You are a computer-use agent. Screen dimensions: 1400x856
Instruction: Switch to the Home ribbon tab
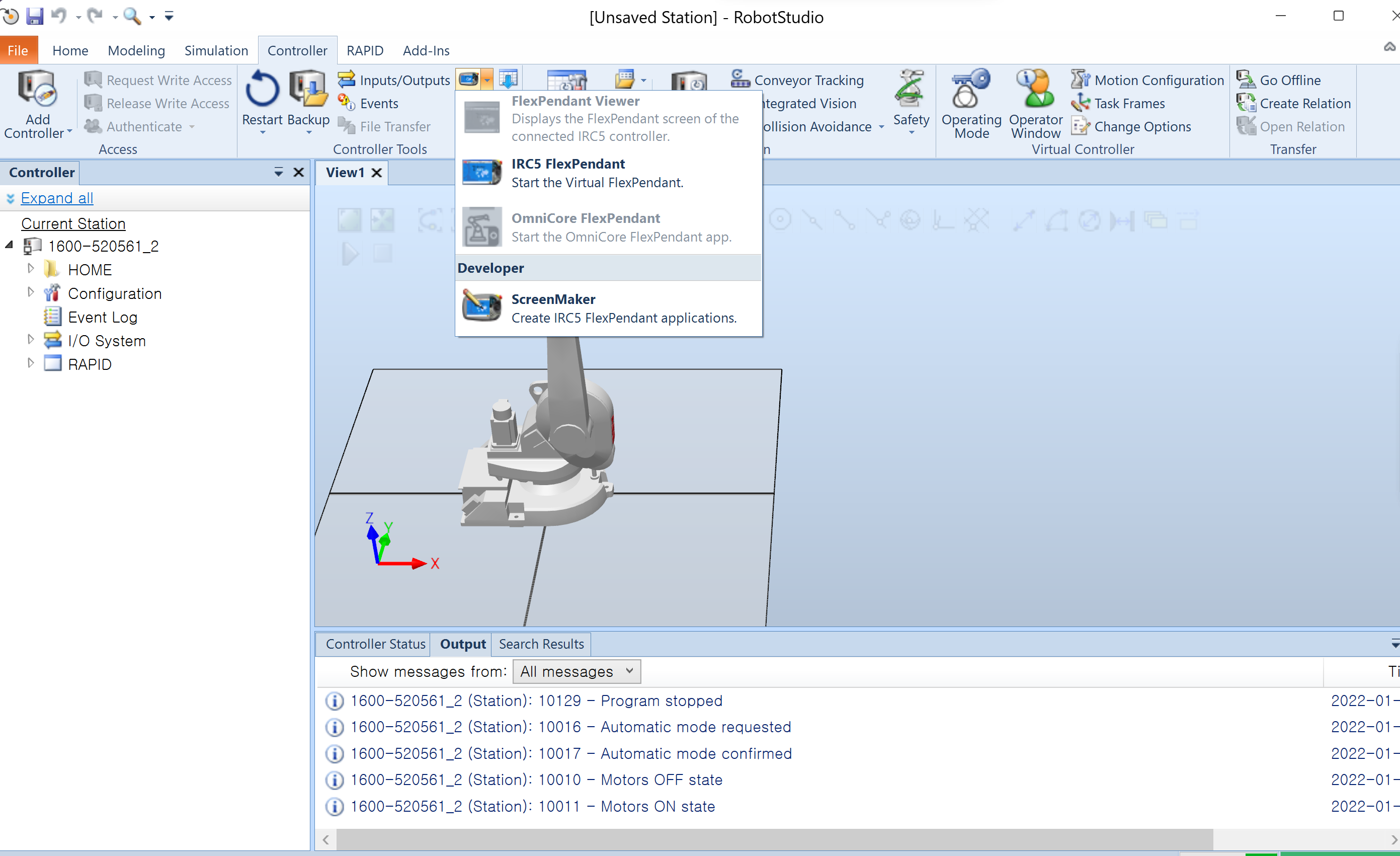[x=70, y=51]
